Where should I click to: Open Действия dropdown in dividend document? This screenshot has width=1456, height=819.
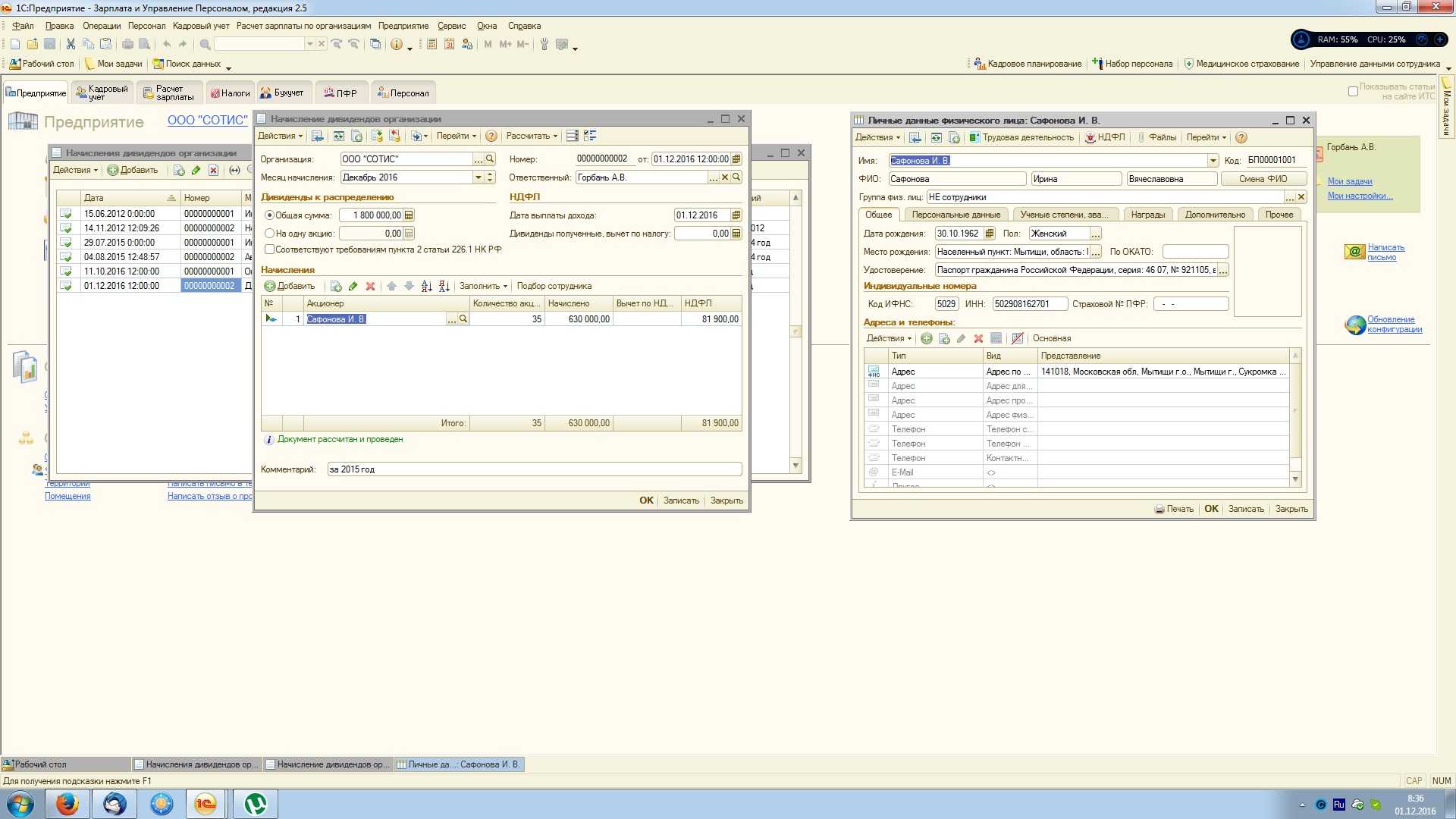(280, 136)
